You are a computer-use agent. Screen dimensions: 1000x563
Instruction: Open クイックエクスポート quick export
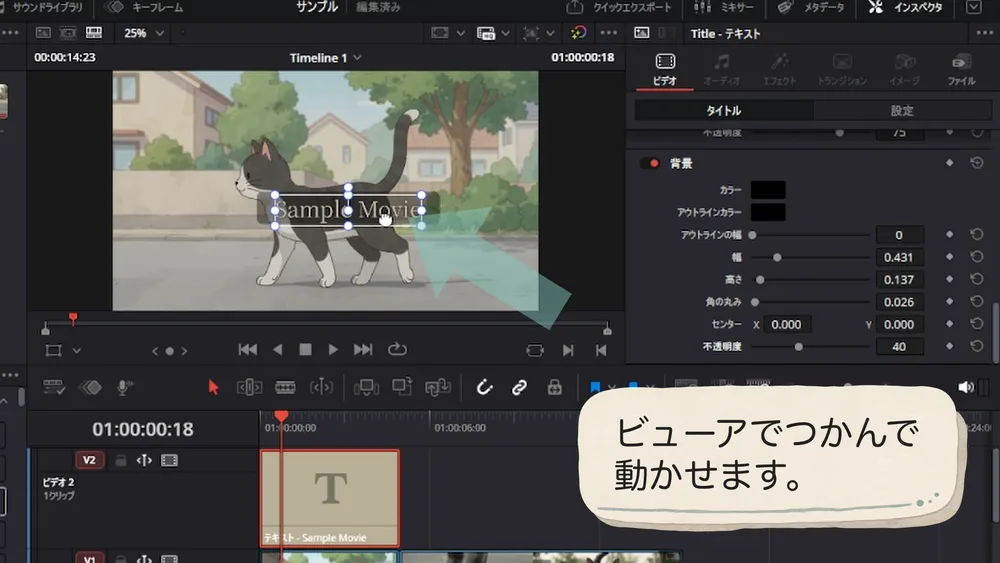pyautogui.click(x=619, y=8)
